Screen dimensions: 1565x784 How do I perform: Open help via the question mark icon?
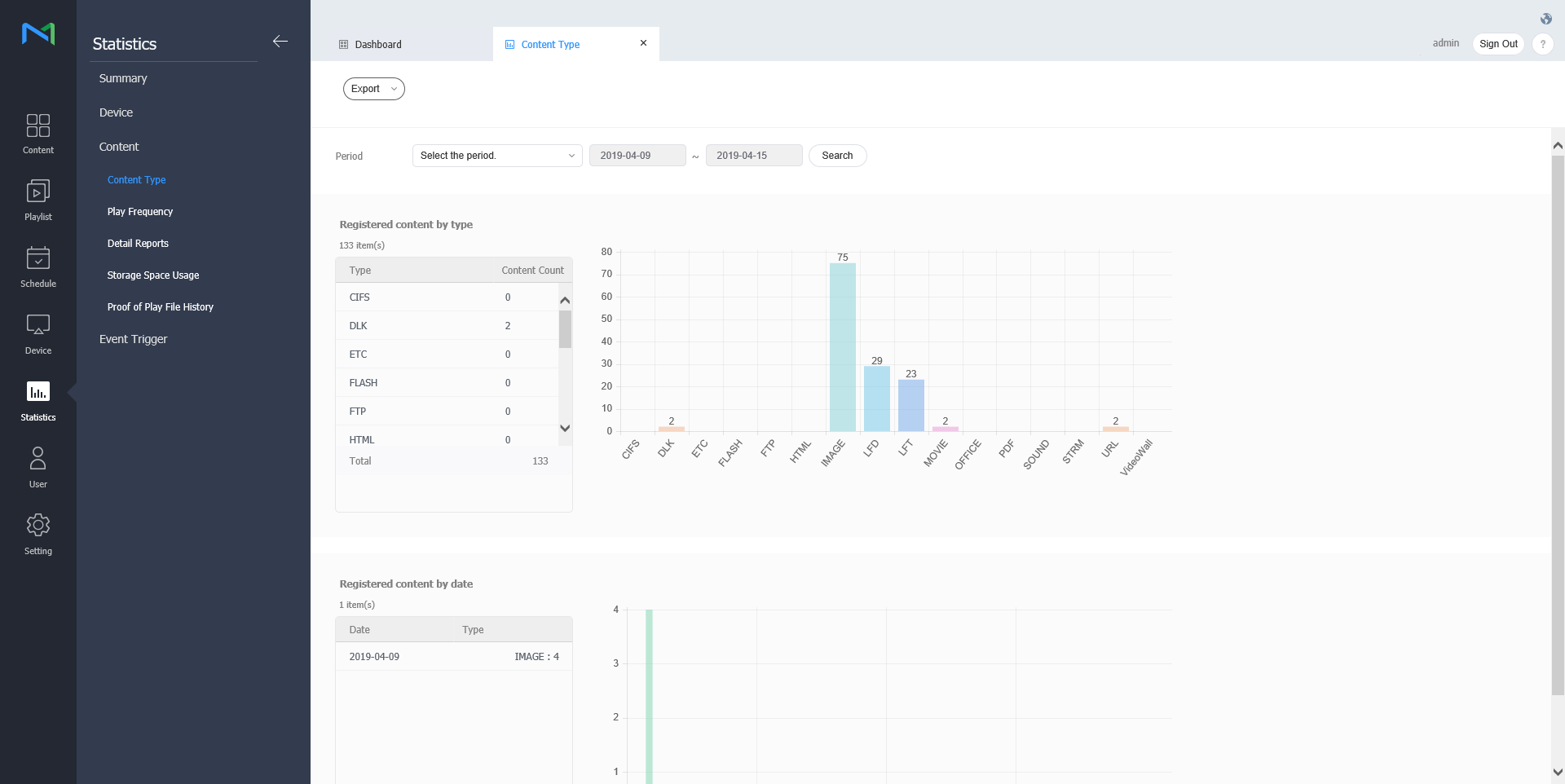[x=1543, y=44]
